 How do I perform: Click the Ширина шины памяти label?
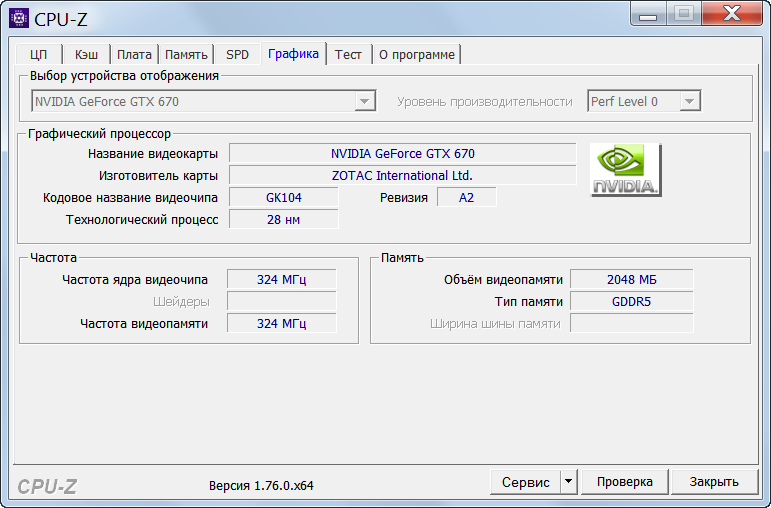[x=495, y=324]
